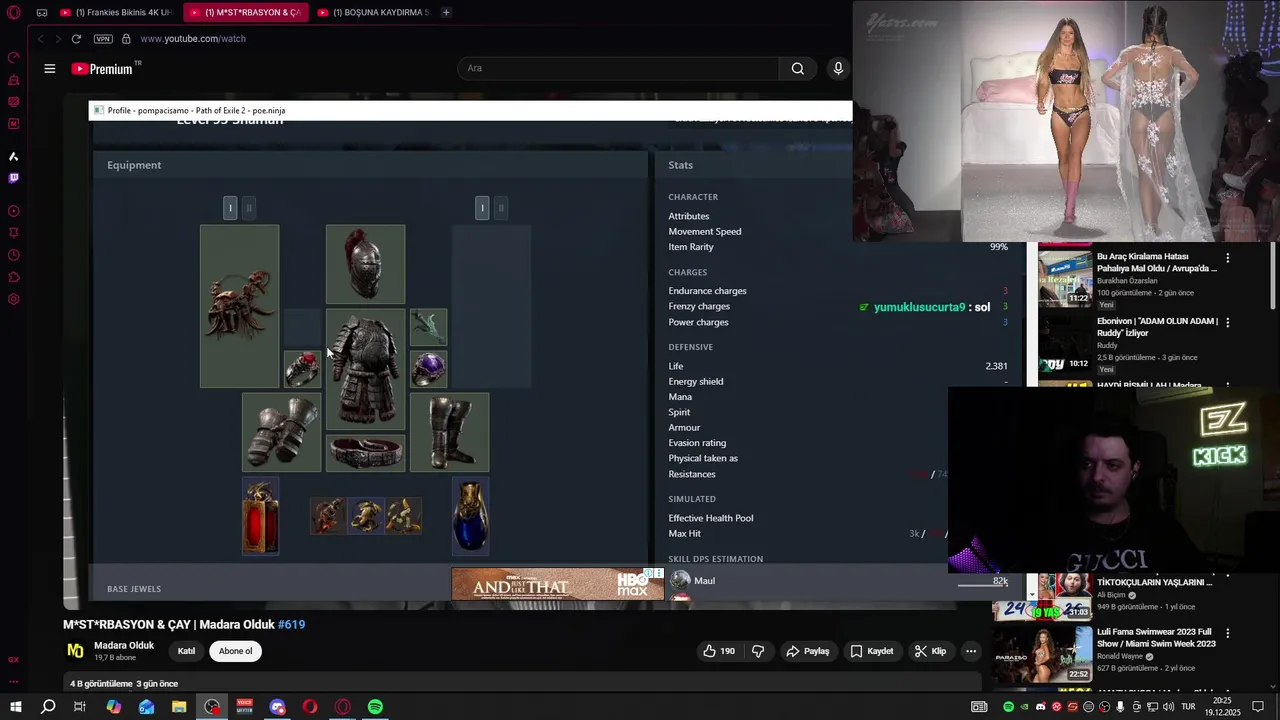Switch to BOŞUNA KAYDIRMA tab
This screenshot has width=1280, height=720.
pos(374,12)
